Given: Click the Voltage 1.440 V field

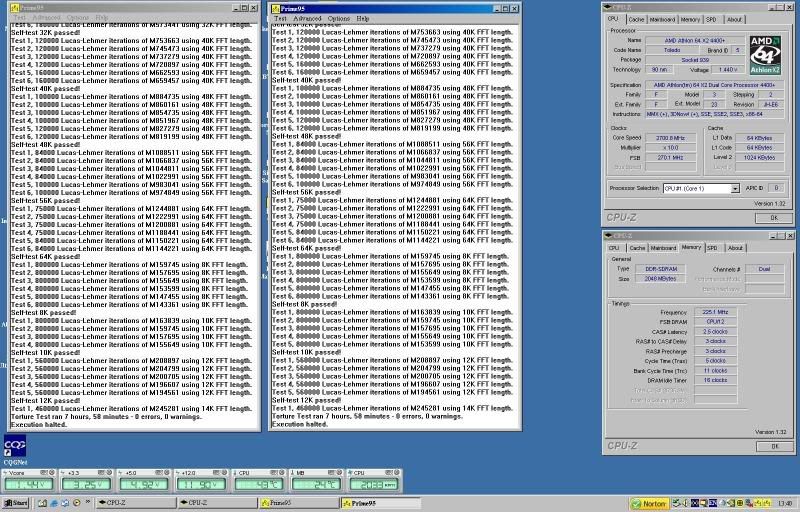Looking at the screenshot, I should [728, 69].
